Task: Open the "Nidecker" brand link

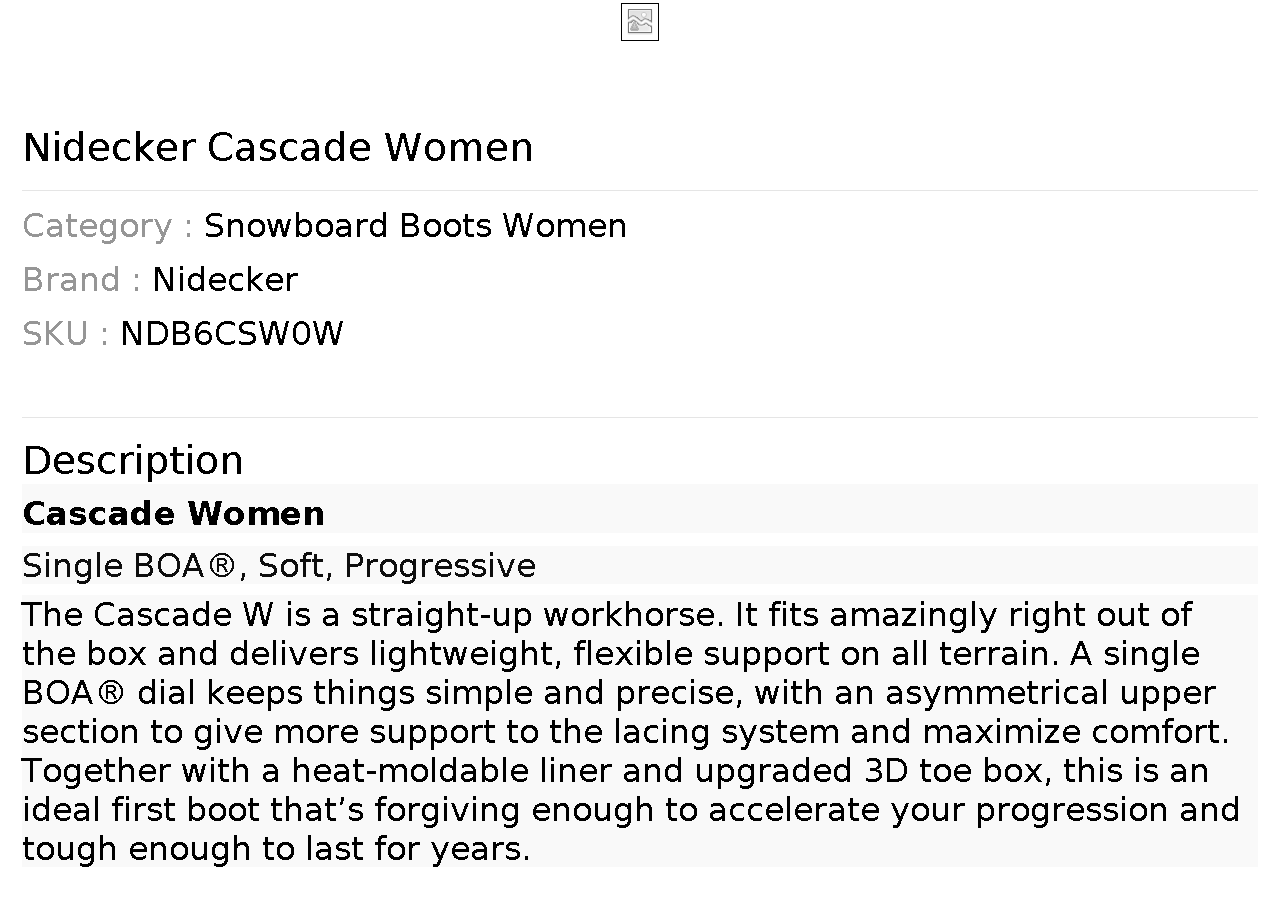Action: (225, 280)
